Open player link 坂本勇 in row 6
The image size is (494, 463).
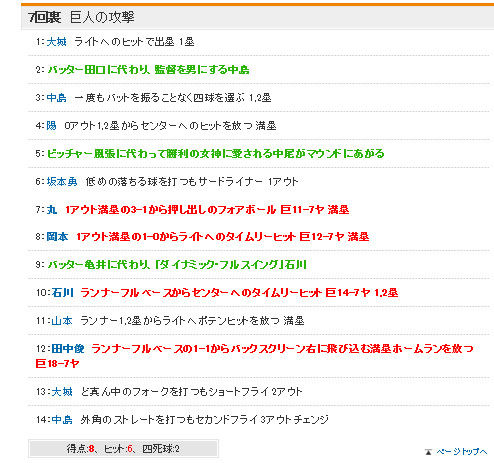(x=62, y=182)
